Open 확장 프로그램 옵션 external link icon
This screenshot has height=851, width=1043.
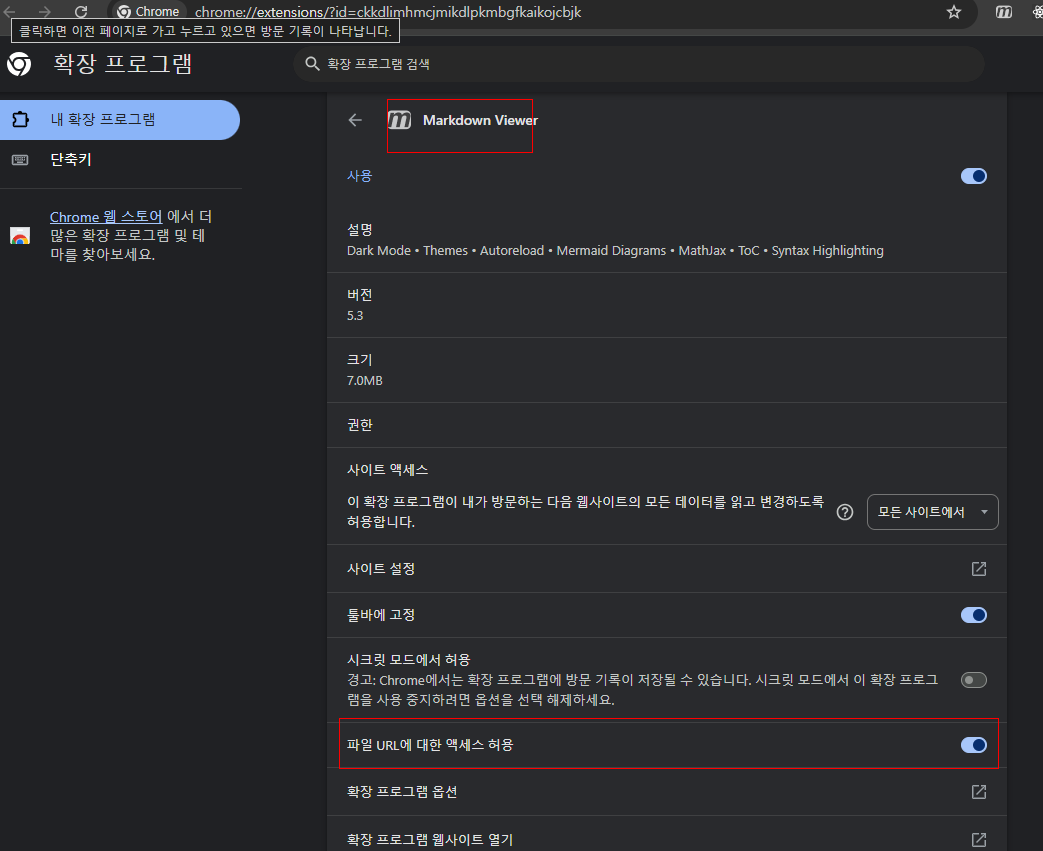pyautogui.click(x=978, y=792)
